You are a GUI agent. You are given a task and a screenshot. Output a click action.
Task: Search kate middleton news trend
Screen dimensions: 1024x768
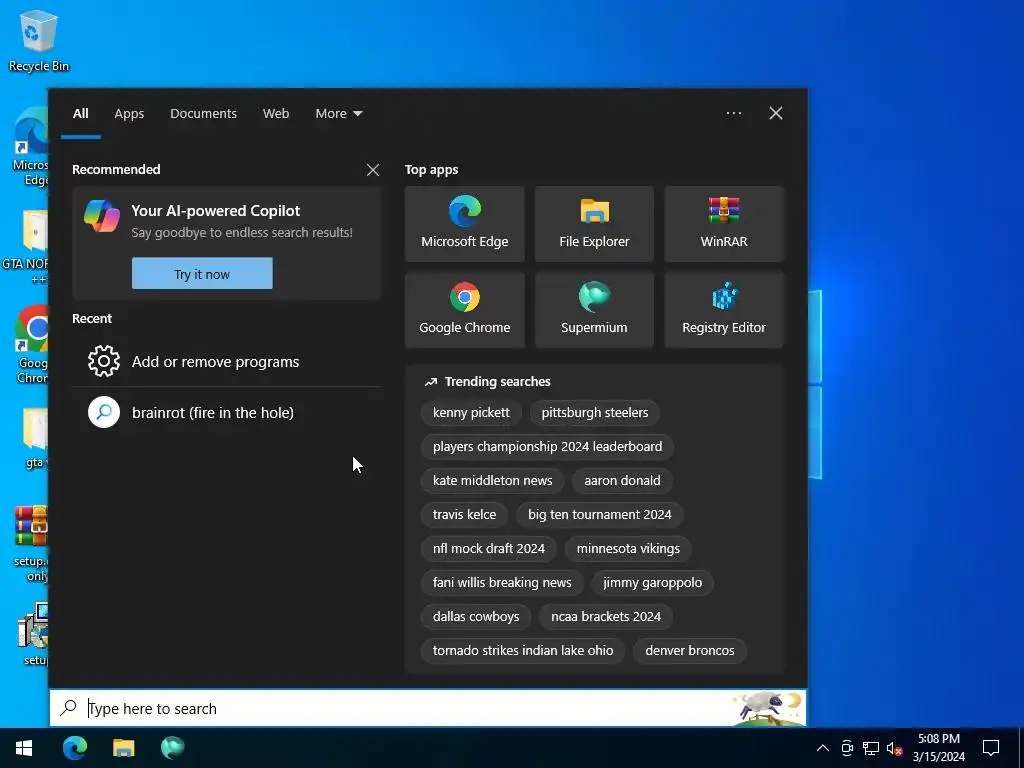point(492,480)
